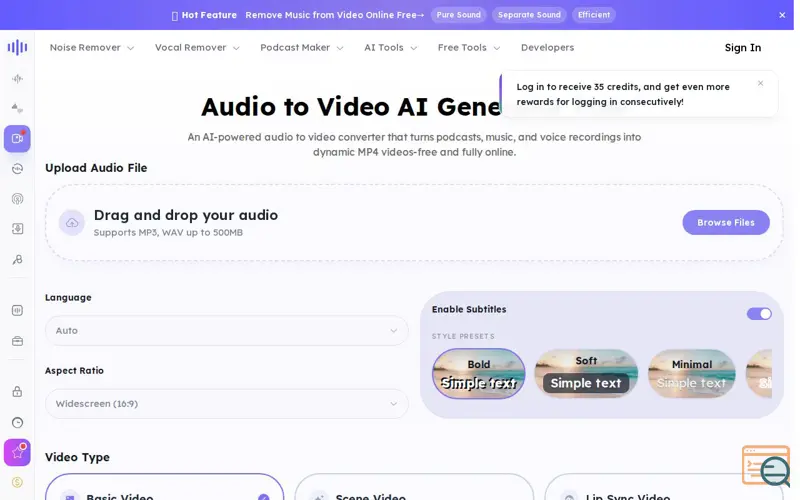Open the person with microphone sidebar icon

(17, 260)
